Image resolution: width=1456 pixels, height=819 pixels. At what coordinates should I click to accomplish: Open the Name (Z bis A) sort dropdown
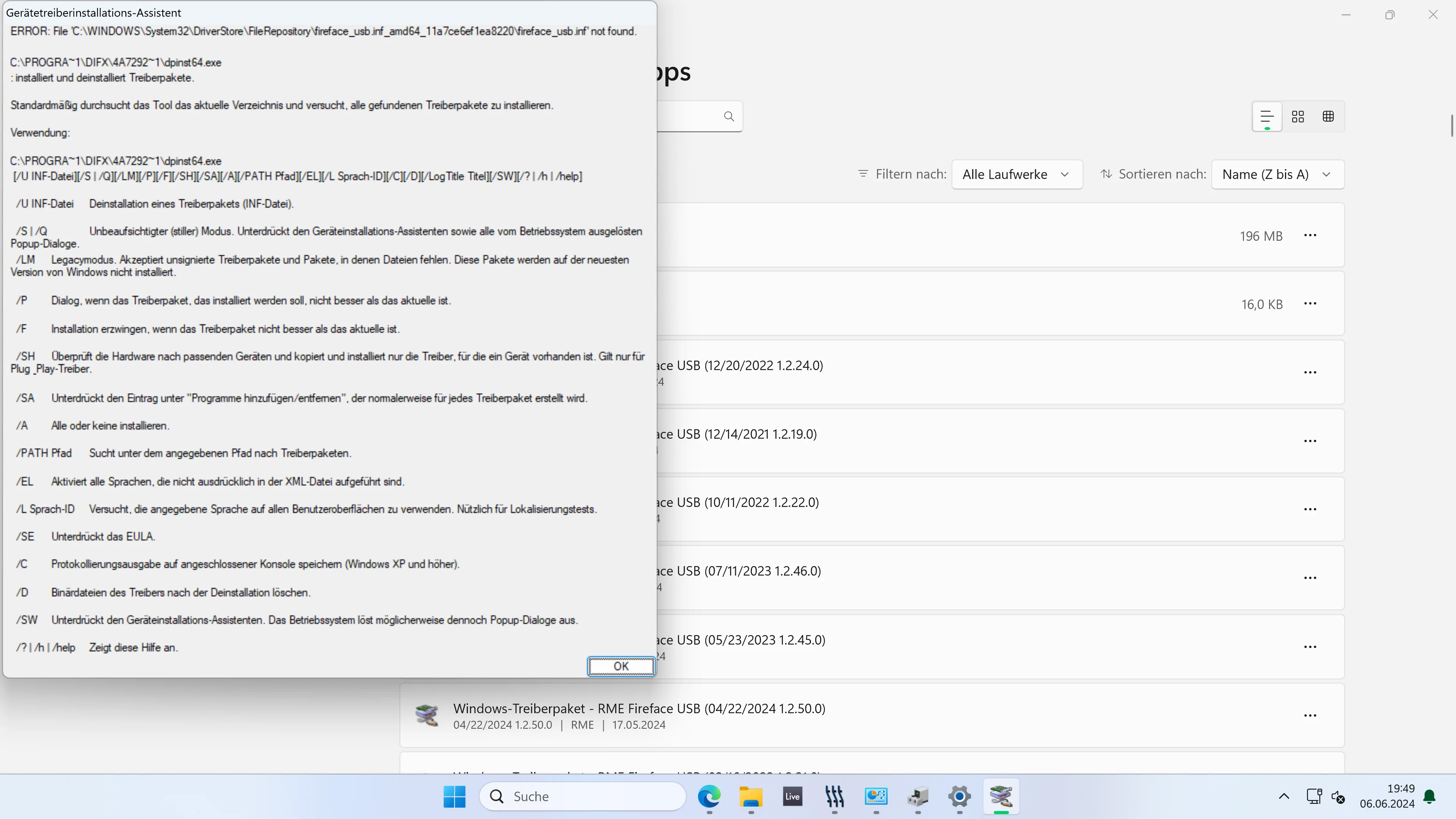pyautogui.click(x=1277, y=174)
